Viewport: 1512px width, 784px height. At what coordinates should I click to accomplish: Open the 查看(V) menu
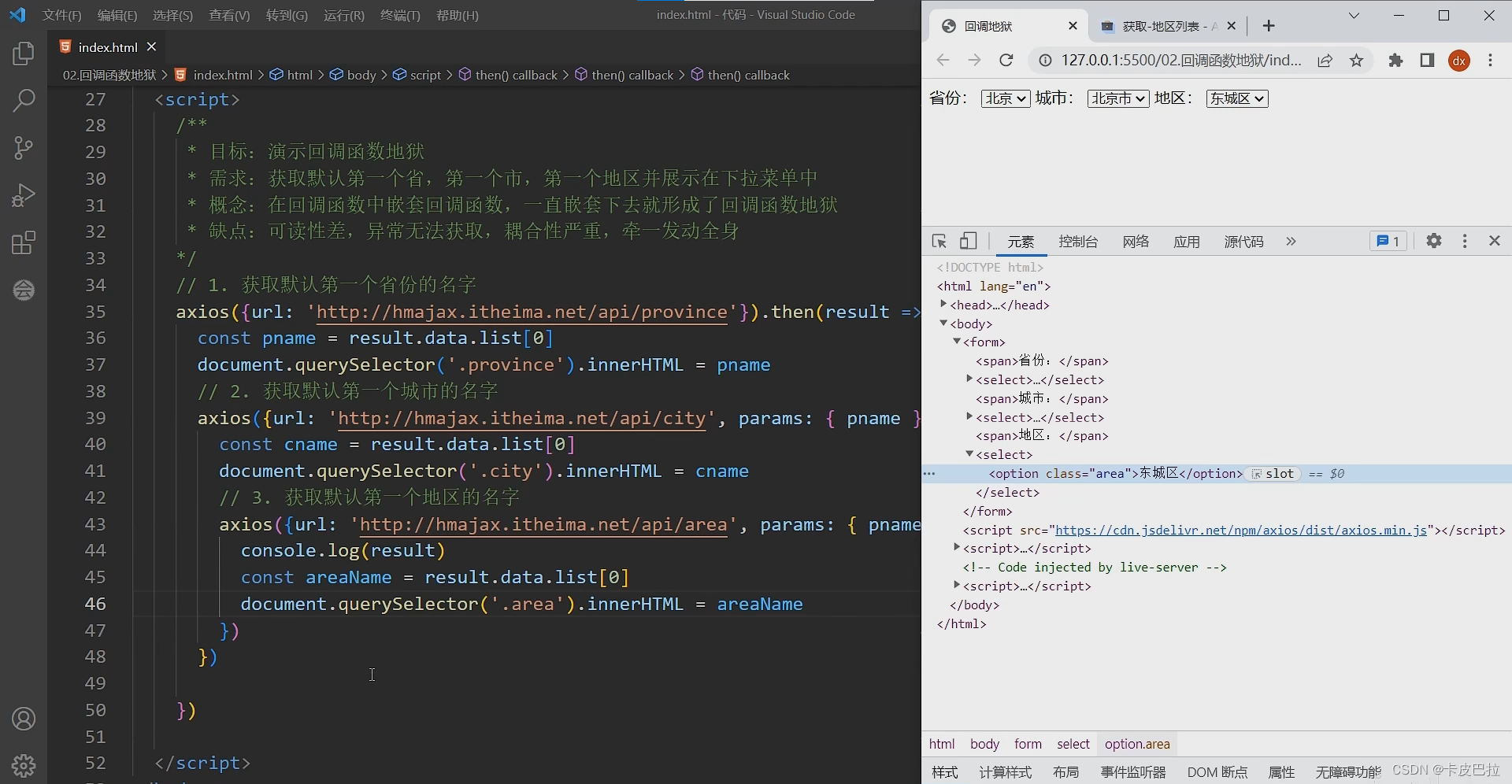click(229, 15)
